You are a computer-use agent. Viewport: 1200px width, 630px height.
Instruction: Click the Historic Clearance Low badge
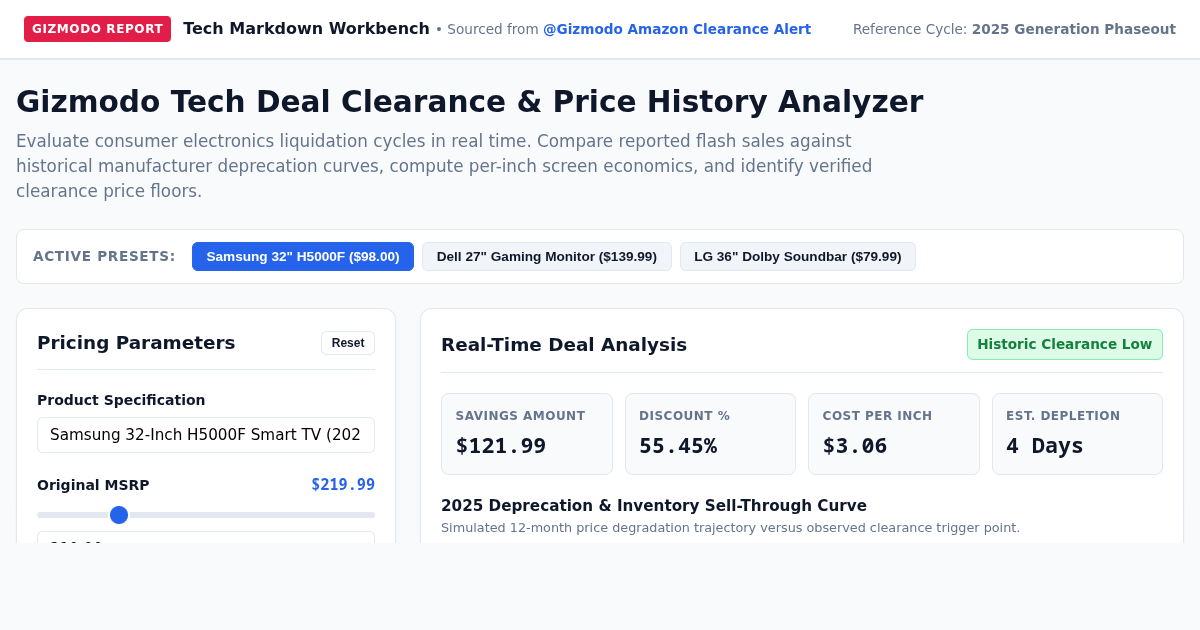click(x=1065, y=344)
